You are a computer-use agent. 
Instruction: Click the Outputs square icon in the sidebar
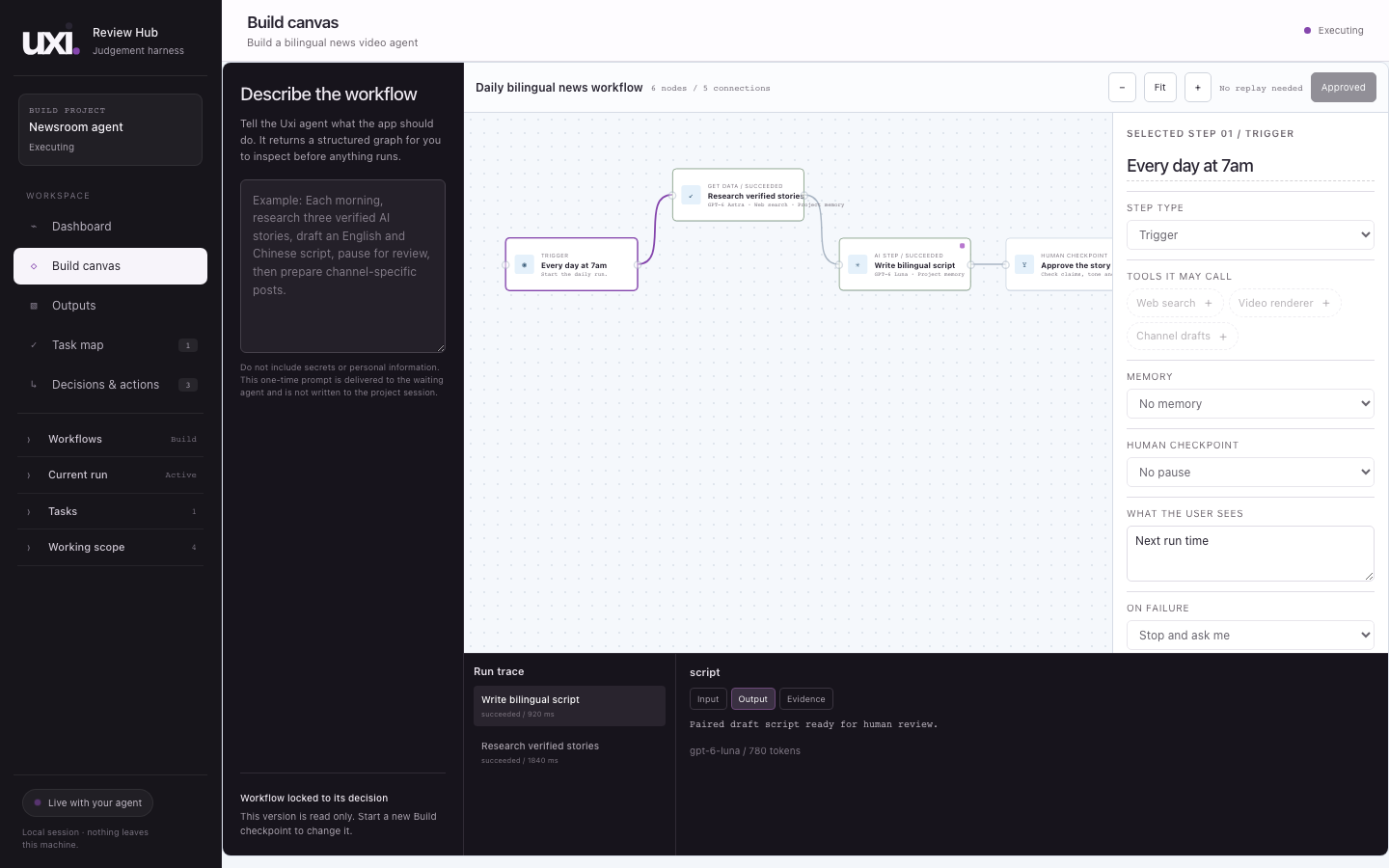click(x=34, y=306)
